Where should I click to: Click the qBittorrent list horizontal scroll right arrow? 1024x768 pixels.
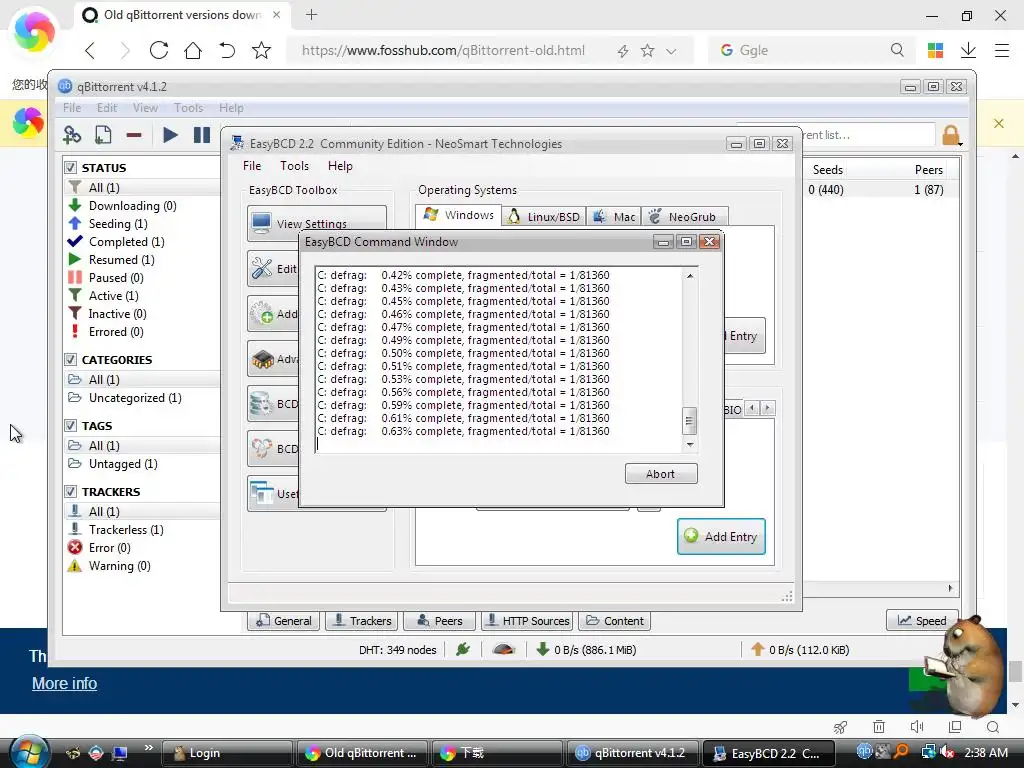coord(951,588)
